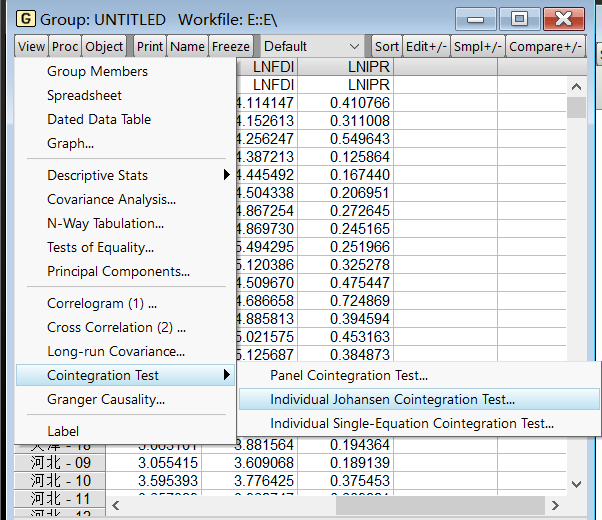Choose Covariance Analysis menu entry
The height and width of the screenshot is (520, 602).
[111, 200]
